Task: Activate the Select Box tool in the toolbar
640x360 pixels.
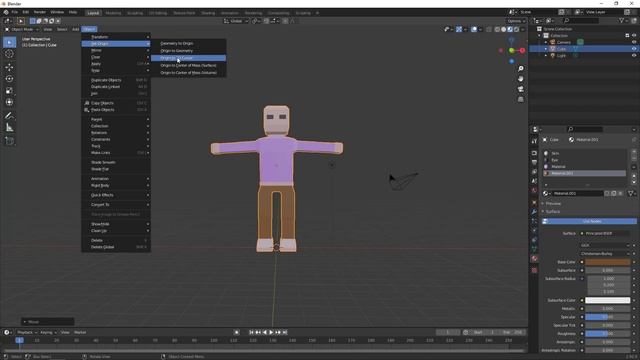Action: coord(9,42)
